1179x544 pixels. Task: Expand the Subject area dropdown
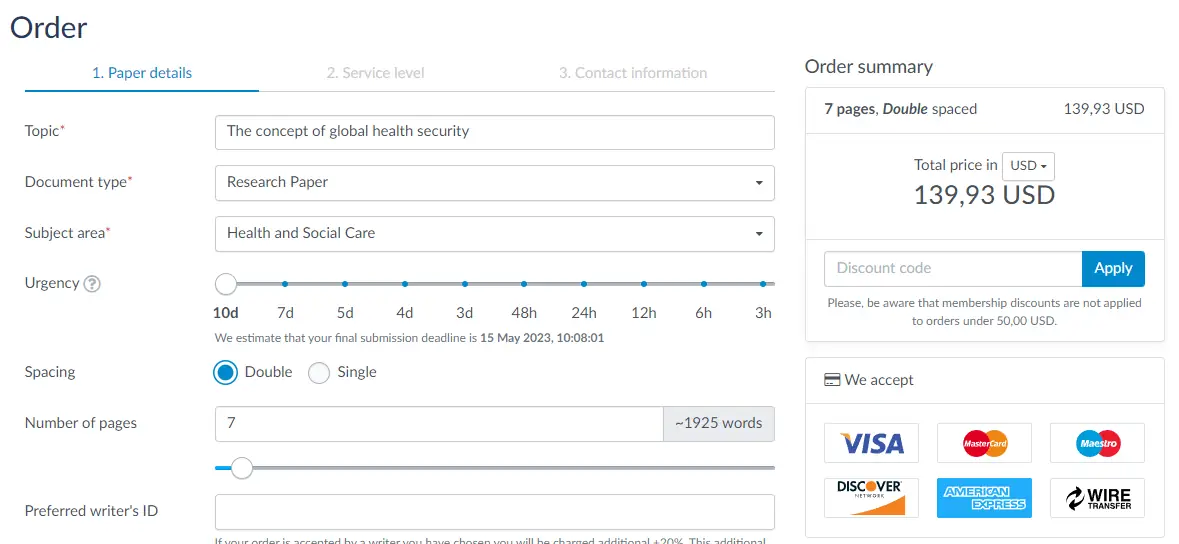pyautogui.click(x=495, y=233)
